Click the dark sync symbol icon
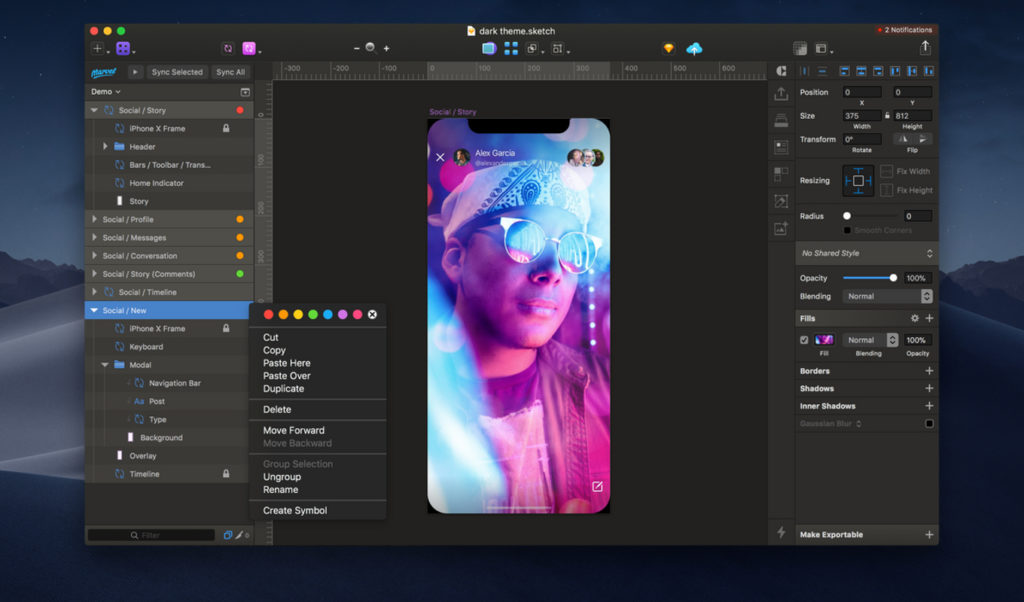Viewport: 1024px width, 602px height. (228, 48)
